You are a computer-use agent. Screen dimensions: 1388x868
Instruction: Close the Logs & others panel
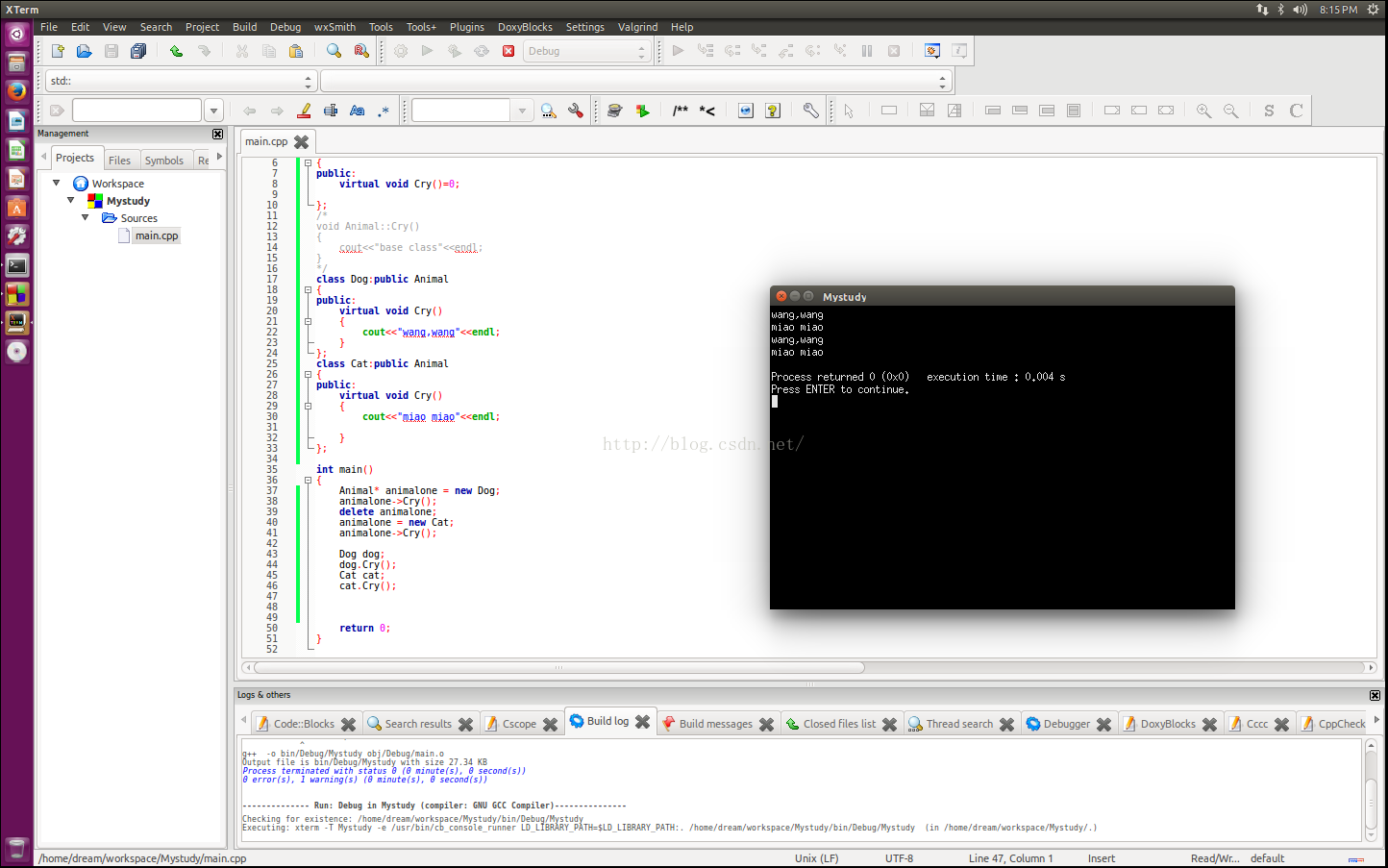1375,695
